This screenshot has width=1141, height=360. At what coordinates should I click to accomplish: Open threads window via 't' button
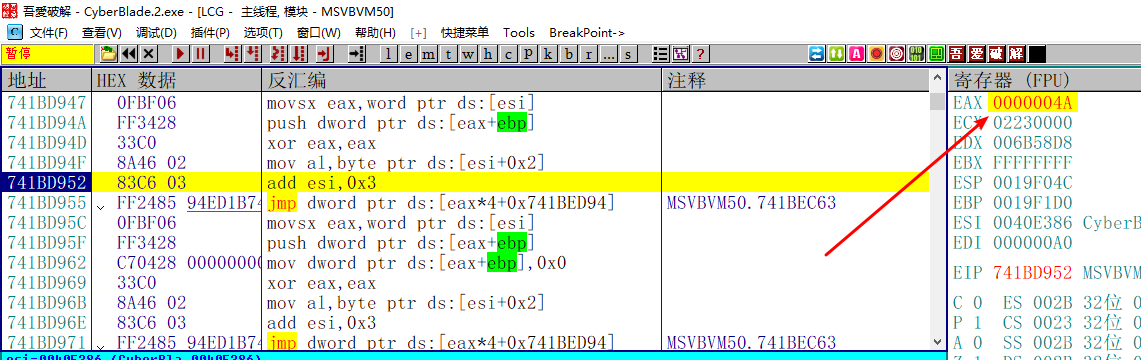point(448,54)
